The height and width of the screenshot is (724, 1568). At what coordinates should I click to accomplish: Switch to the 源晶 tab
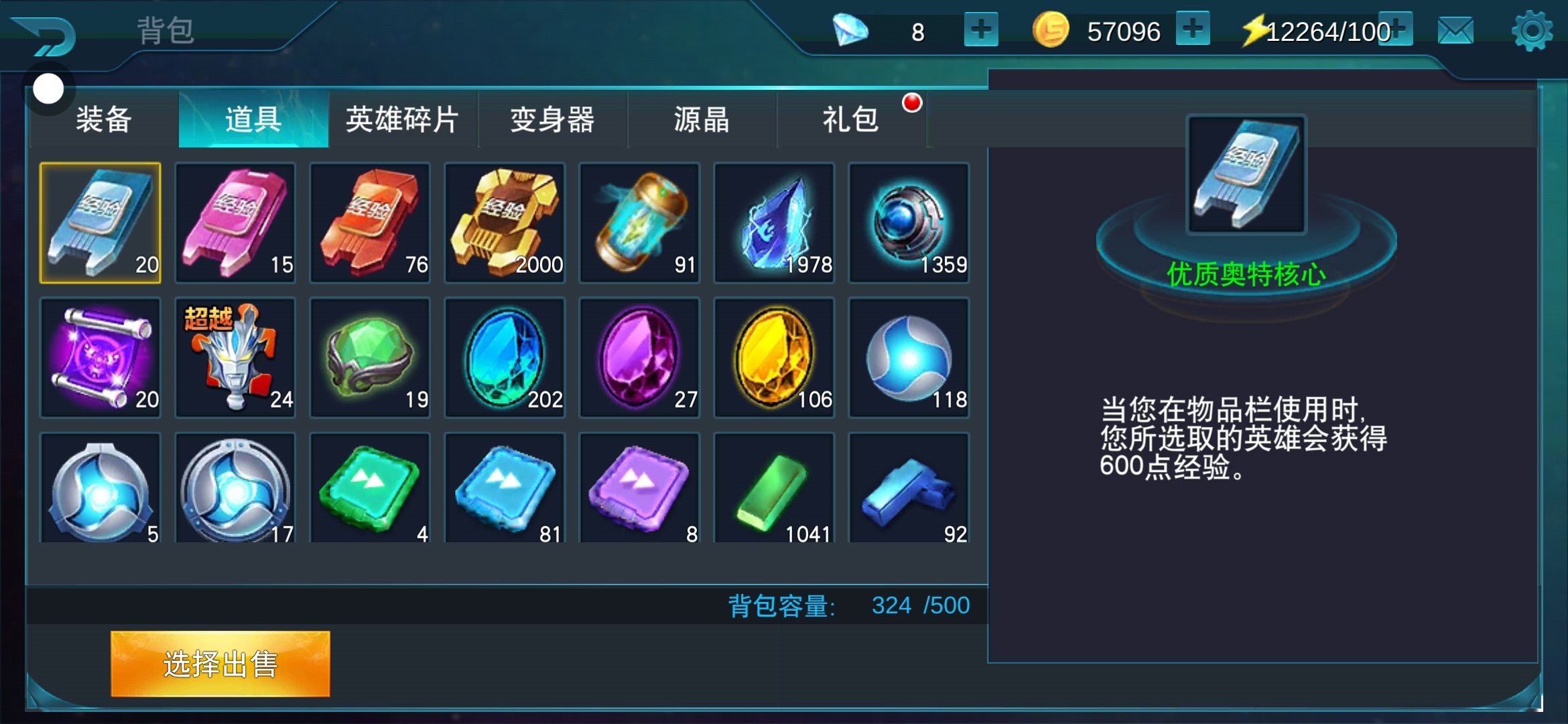coord(702,119)
